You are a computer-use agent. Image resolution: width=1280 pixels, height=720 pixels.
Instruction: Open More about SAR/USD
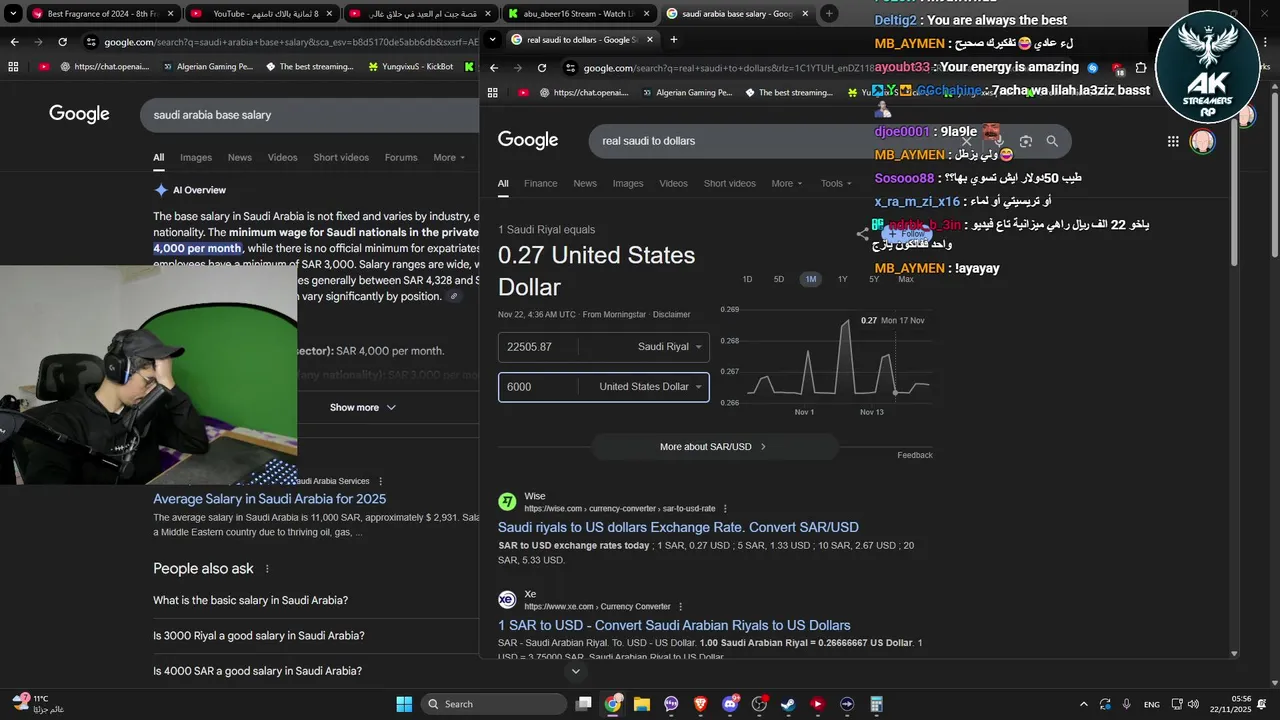pyautogui.click(x=713, y=447)
